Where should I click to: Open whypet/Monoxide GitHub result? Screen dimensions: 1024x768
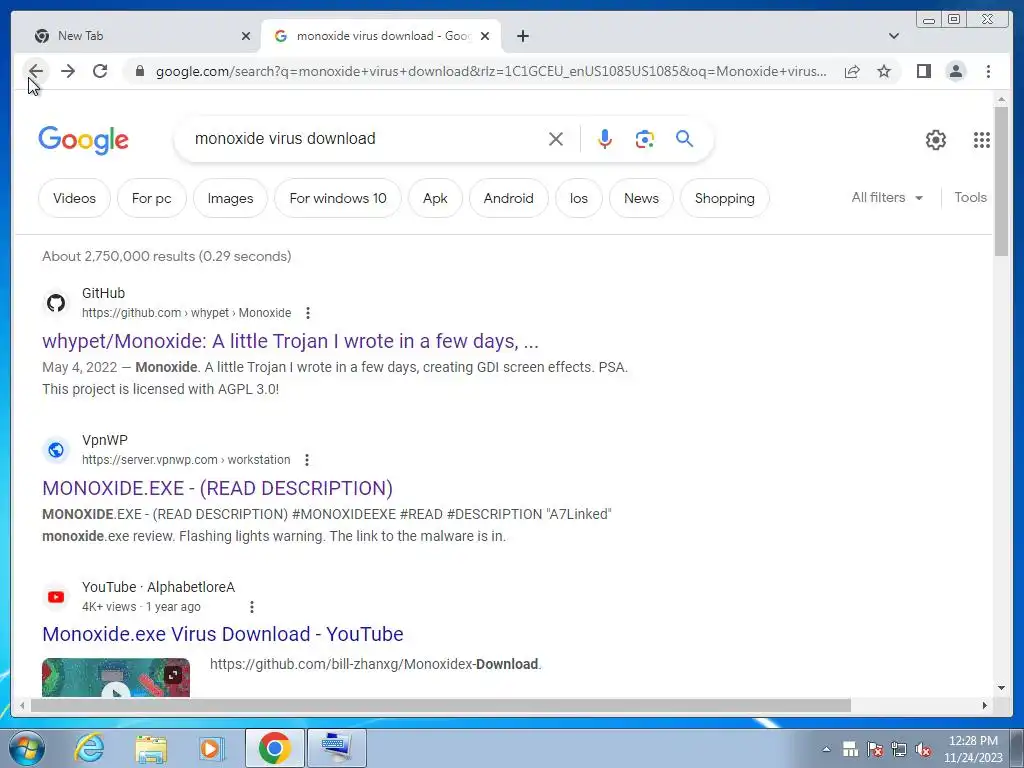290,341
